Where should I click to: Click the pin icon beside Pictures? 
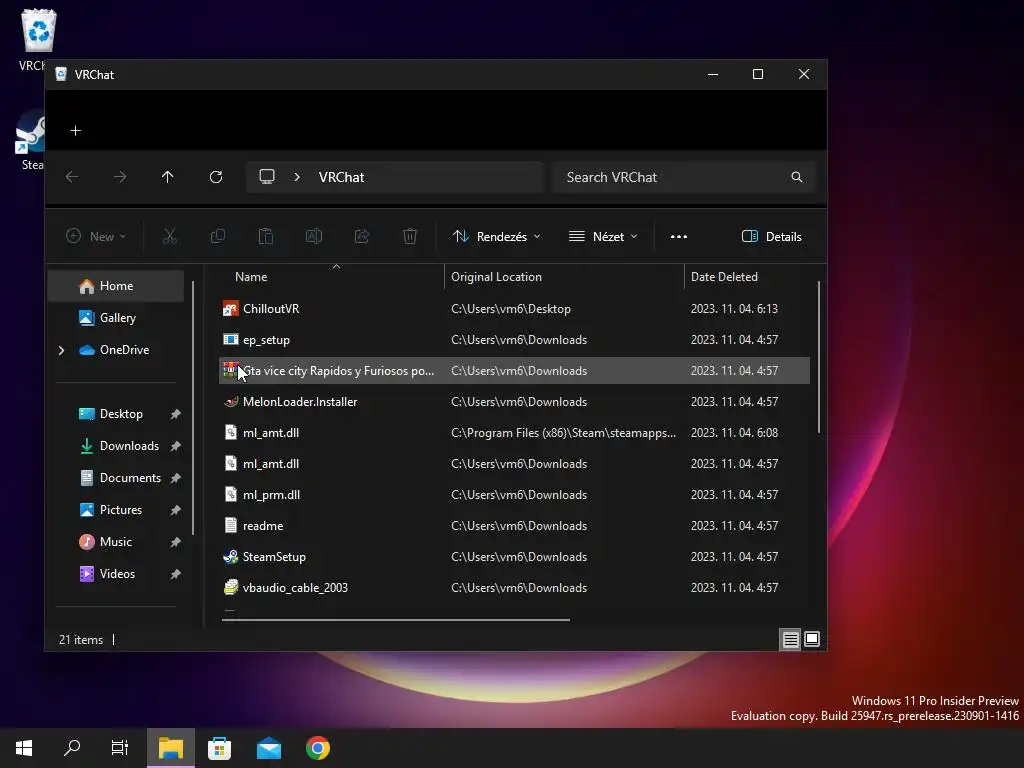coord(175,510)
